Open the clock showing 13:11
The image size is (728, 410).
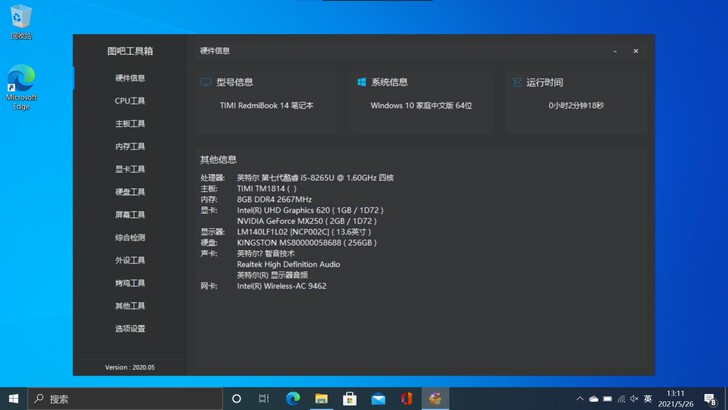pos(676,398)
